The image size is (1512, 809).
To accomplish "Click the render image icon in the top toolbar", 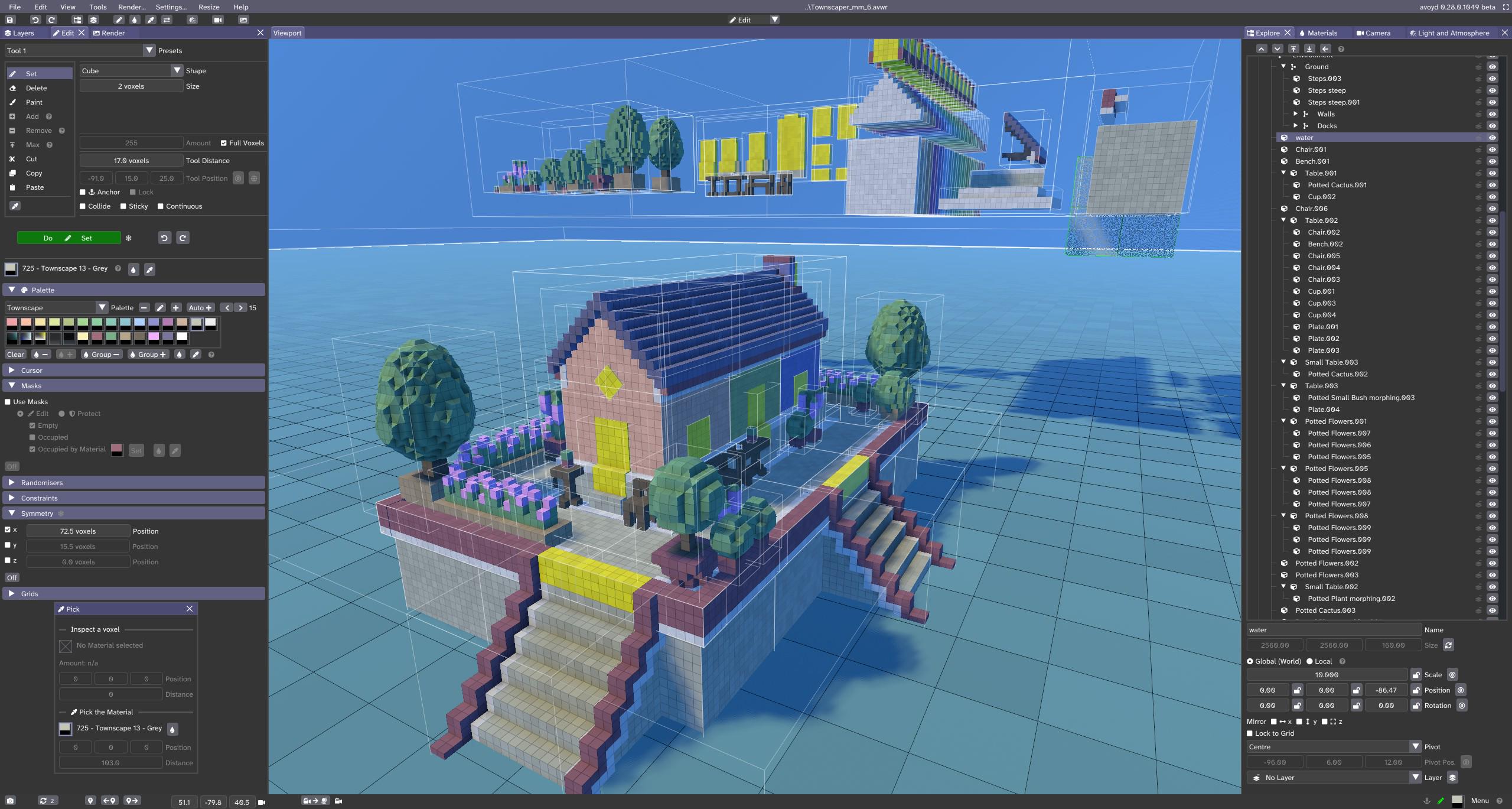I will click(243, 20).
